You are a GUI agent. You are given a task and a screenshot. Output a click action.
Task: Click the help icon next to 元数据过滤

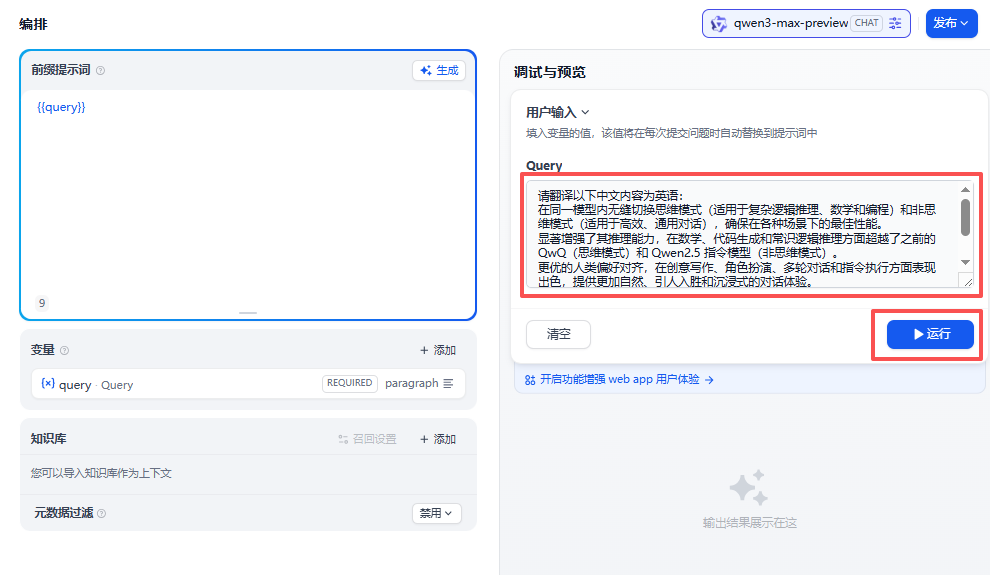(x=102, y=513)
